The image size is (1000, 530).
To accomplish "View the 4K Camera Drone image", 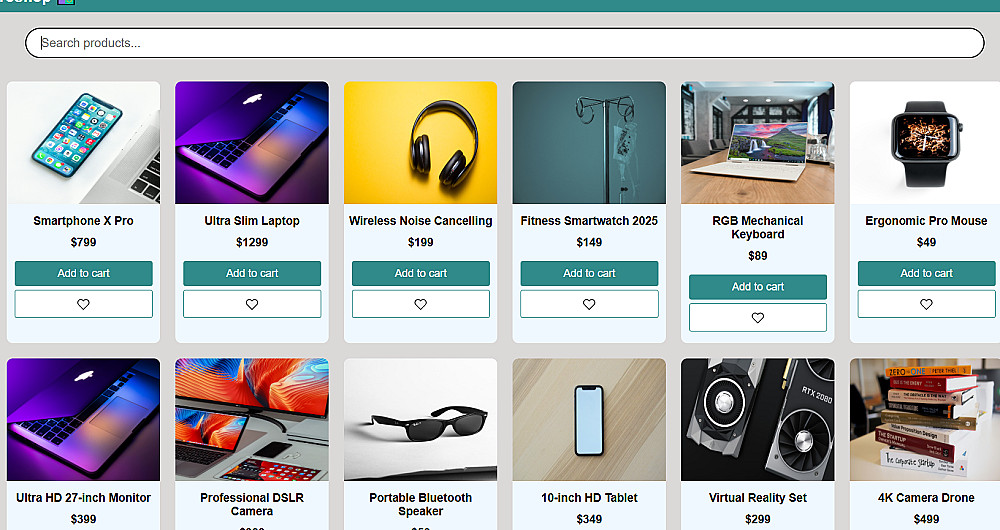I will tap(925, 419).
